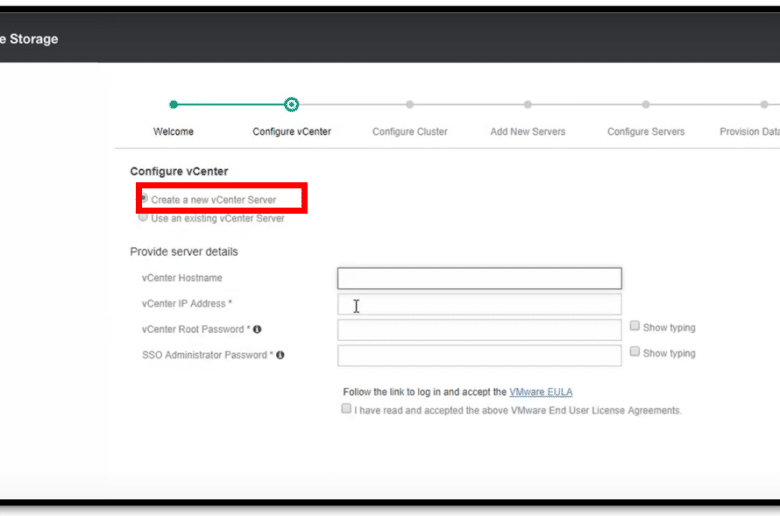Image resolution: width=780 pixels, height=516 pixels.
Task: Click the Add New Servers progress dot
Action: 528,104
